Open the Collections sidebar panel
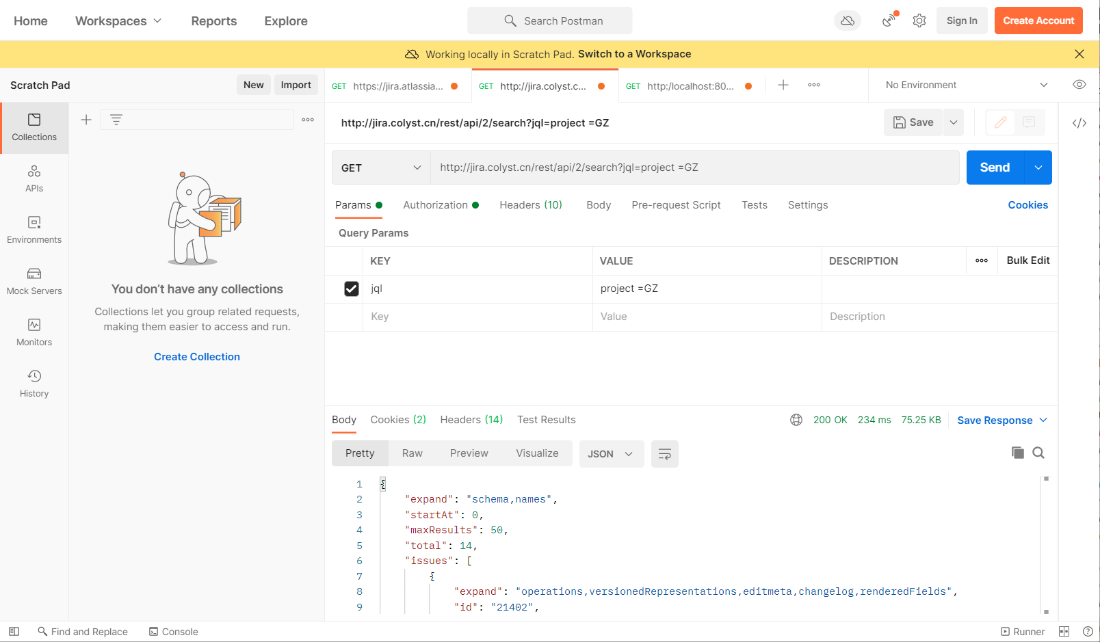The height and width of the screenshot is (642, 1100). (34, 127)
